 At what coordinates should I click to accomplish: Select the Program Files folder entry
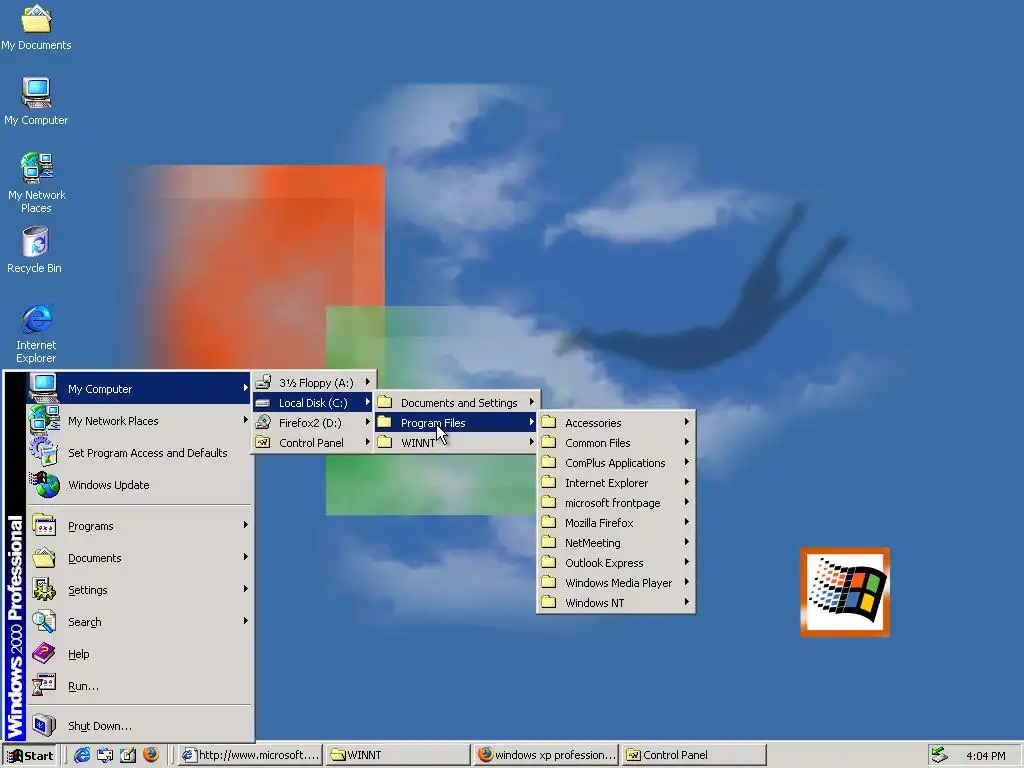click(x=456, y=423)
